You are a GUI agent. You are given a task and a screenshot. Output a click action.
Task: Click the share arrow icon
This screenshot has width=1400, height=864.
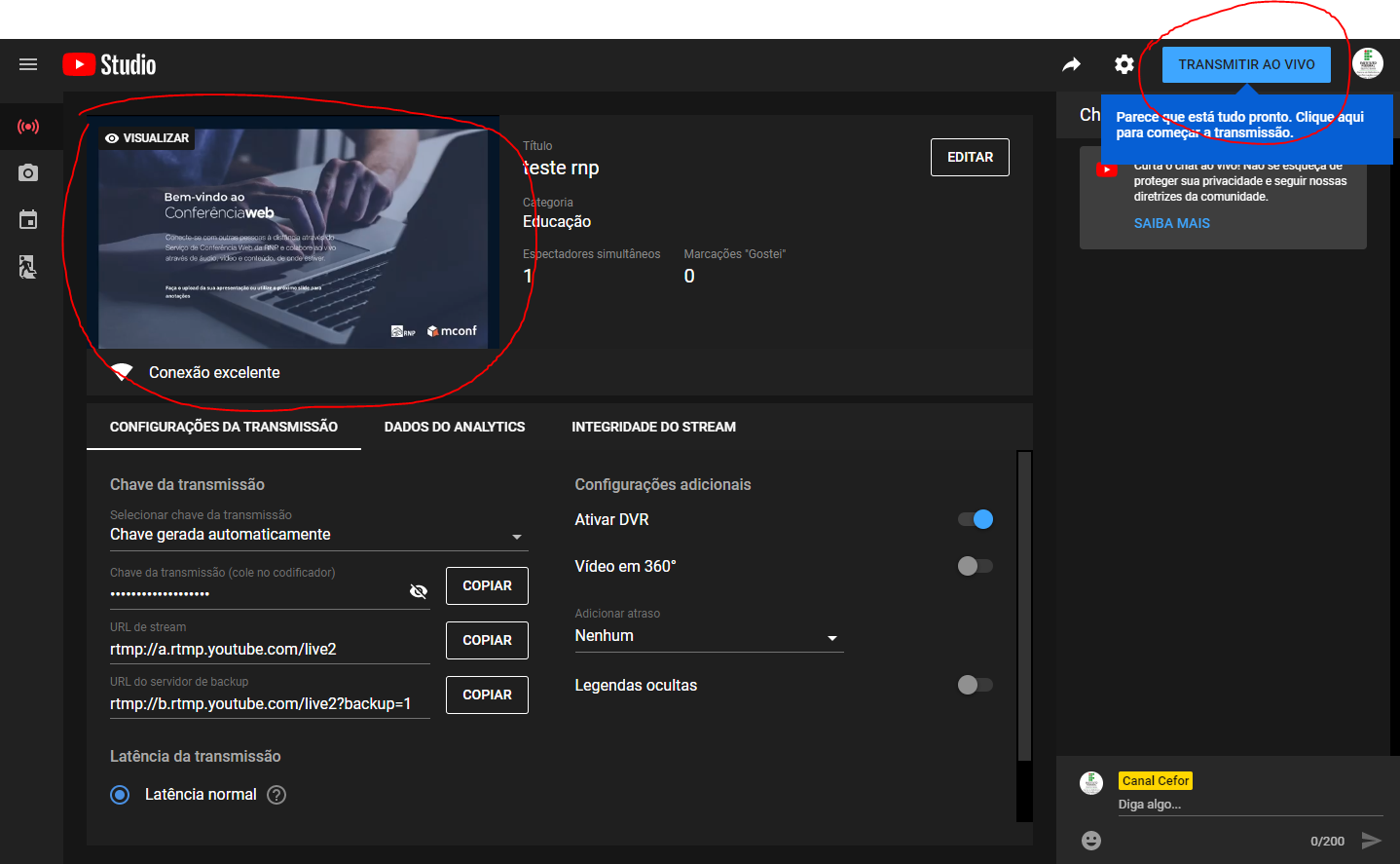1071,64
